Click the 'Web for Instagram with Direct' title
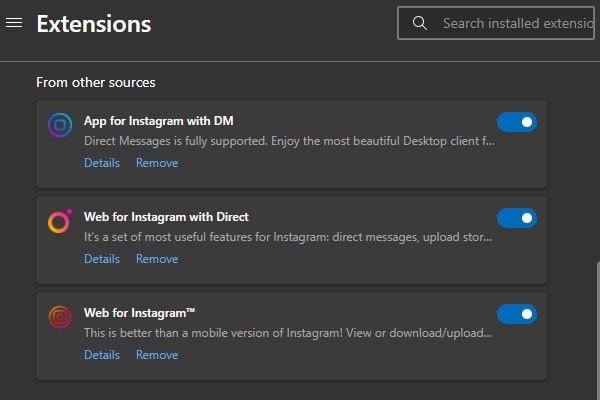The height and width of the screenshot is (400, 600). [166, 217]
